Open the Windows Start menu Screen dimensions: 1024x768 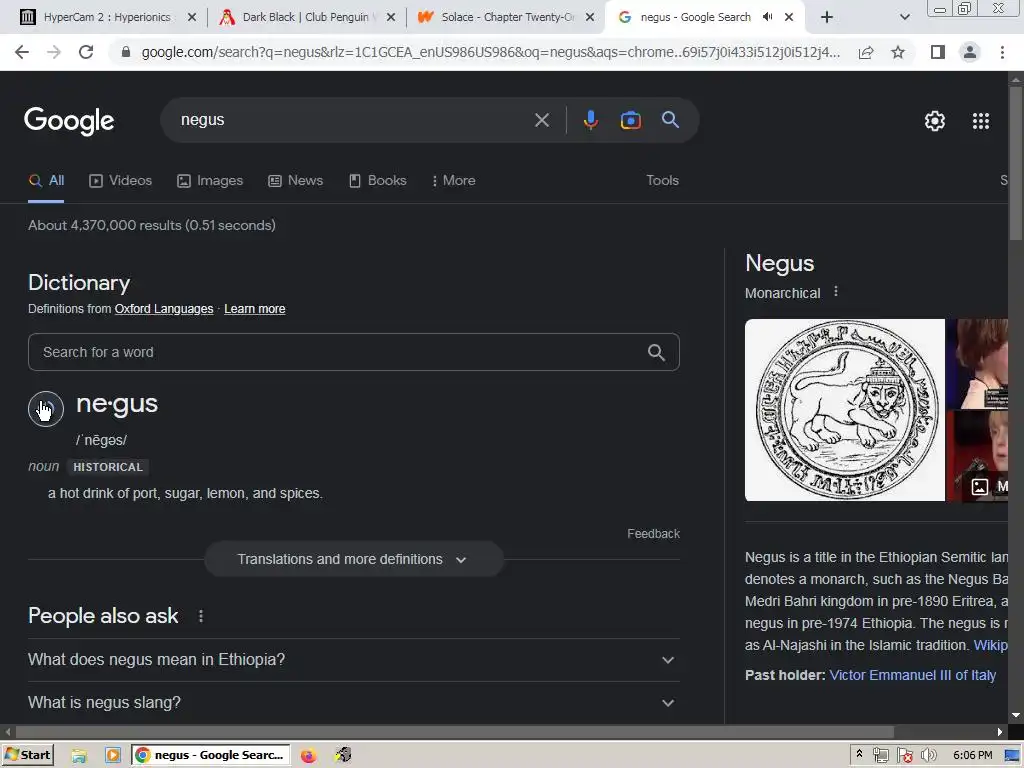tap(27, 756)
